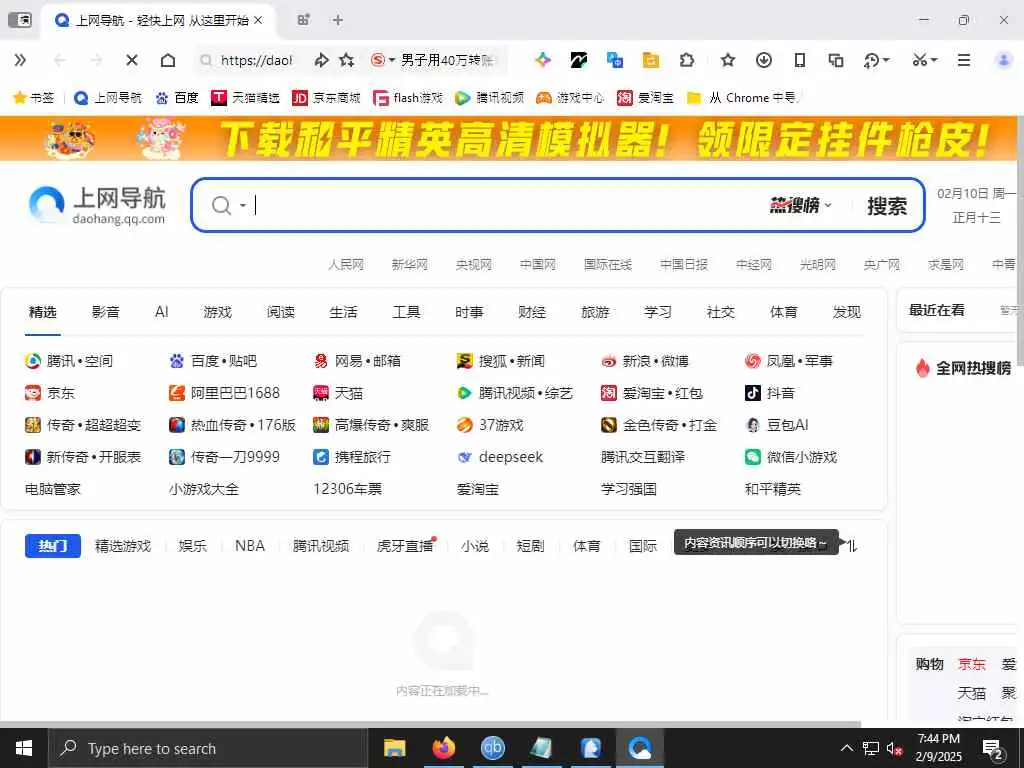Switch to the 发现 tab
The width and height of the screenshot is (1024, 768).
point(846,312)
